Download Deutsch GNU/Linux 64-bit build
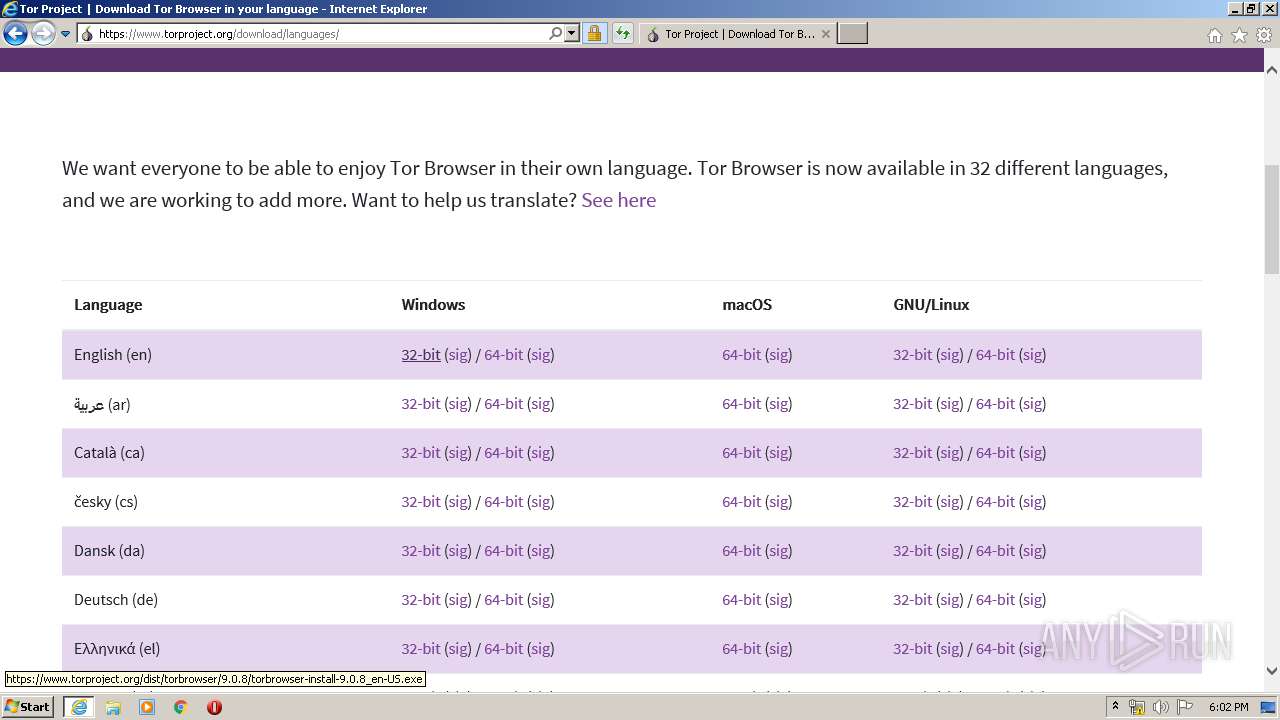Screen dimensions: 1280x720 click(x=995, y=599)
